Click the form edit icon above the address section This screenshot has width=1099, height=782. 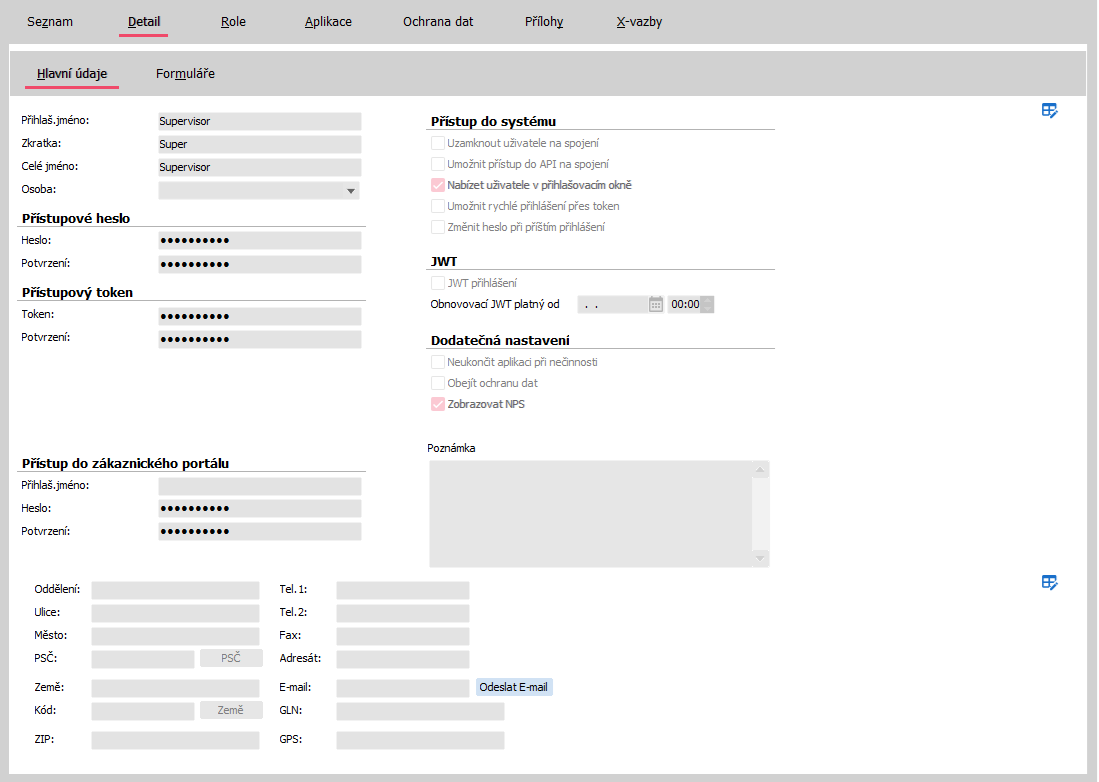[1049, 582]
